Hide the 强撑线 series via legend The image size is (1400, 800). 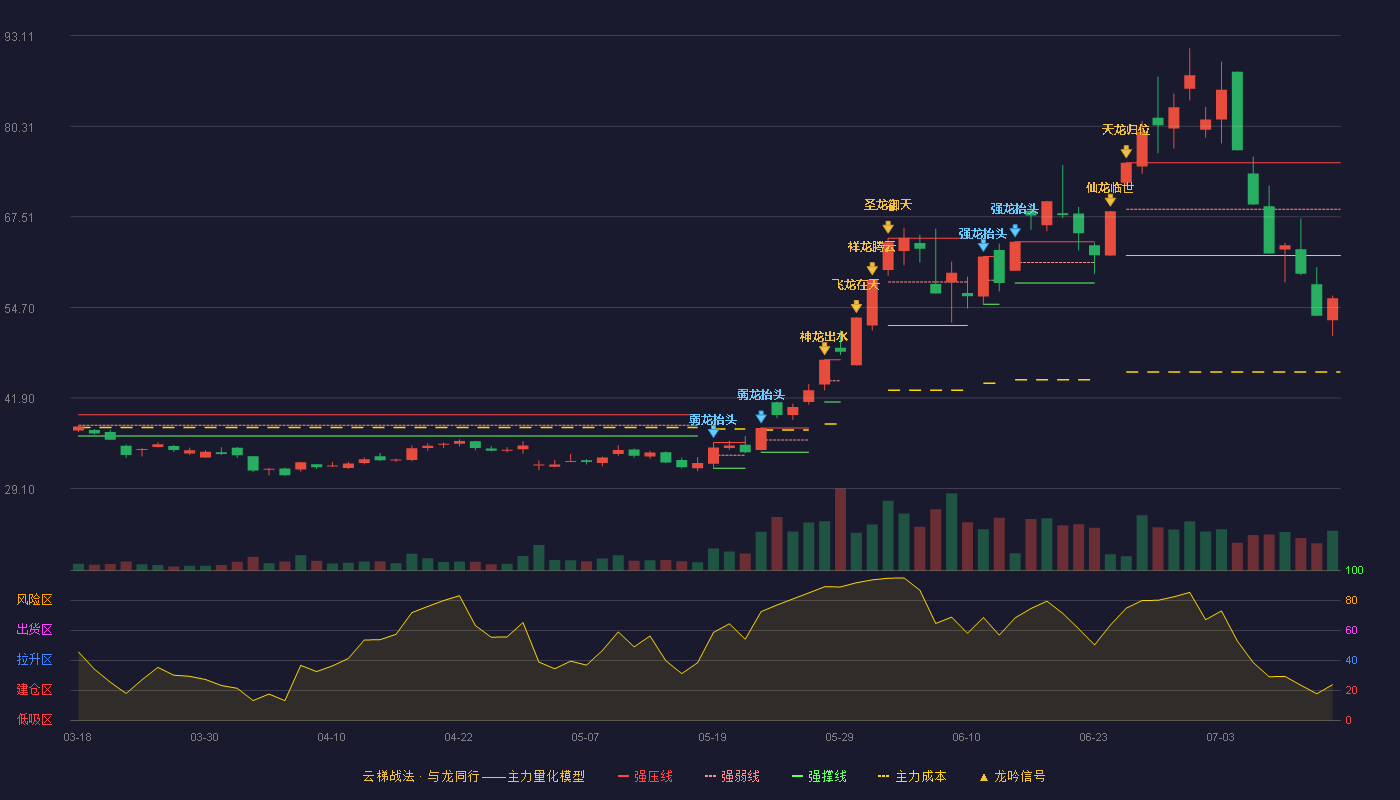pyautogui.click(x=819, y=776)
